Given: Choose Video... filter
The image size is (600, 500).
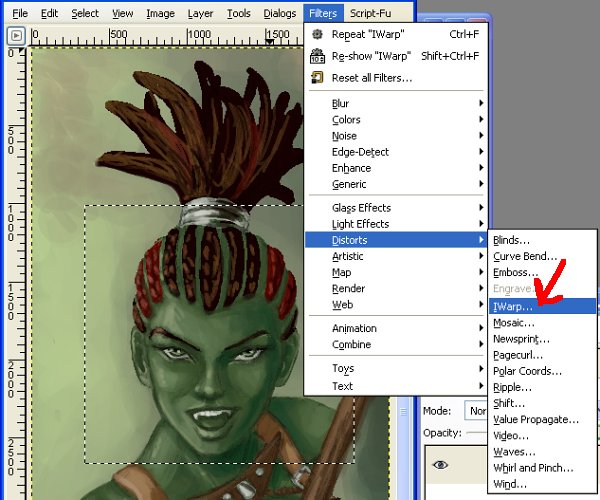Looking at the screenshot, I should coord(542,436).
